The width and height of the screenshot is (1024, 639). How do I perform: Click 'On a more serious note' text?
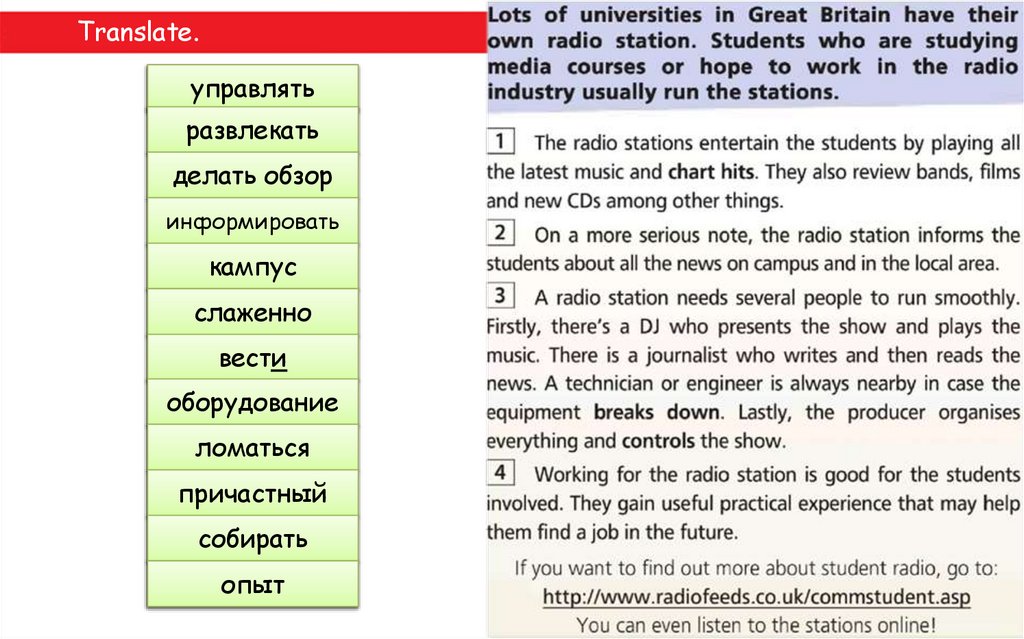645,235
